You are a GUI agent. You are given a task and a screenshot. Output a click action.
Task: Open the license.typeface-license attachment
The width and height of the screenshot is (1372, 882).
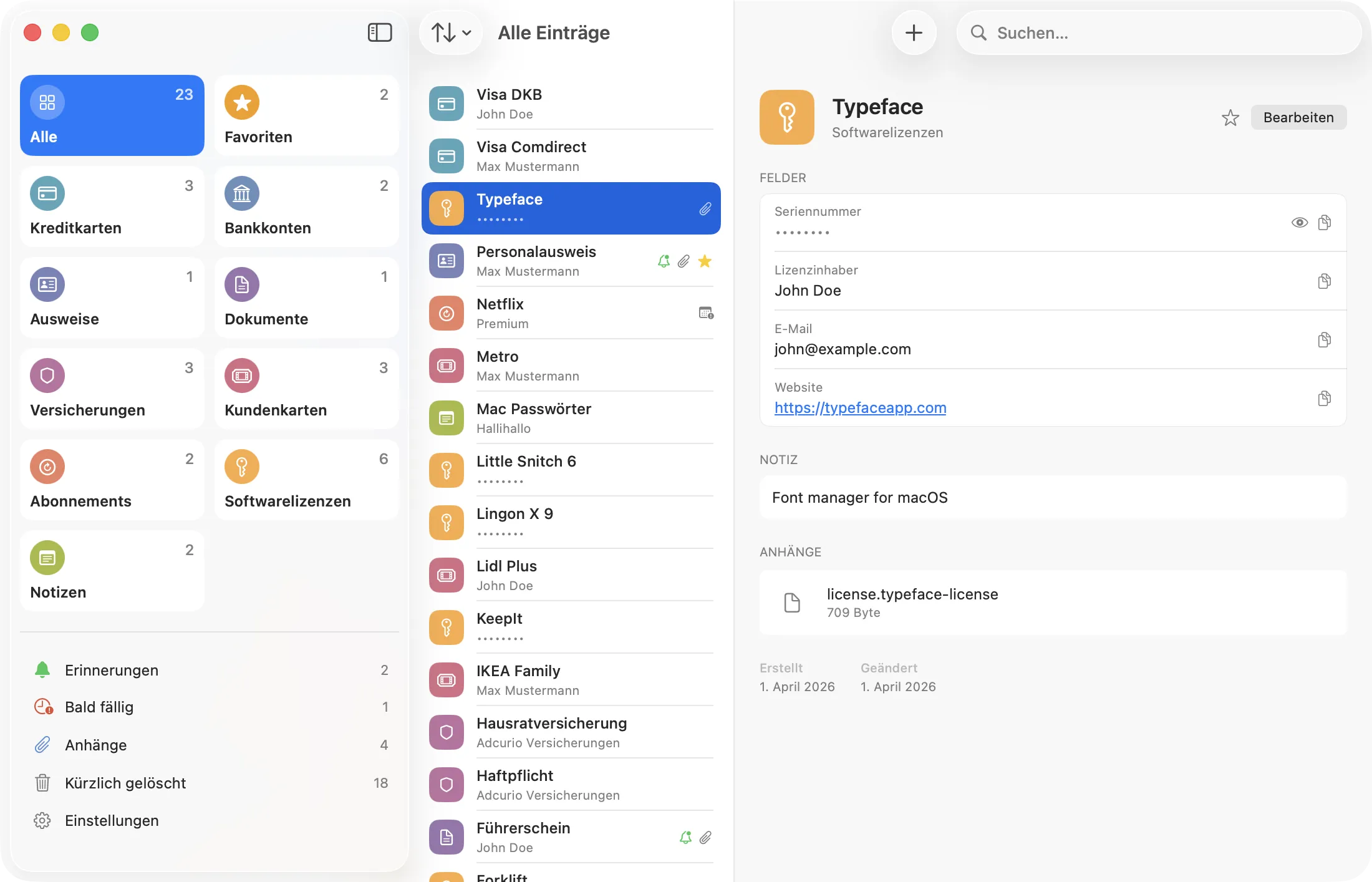point(912,603)
